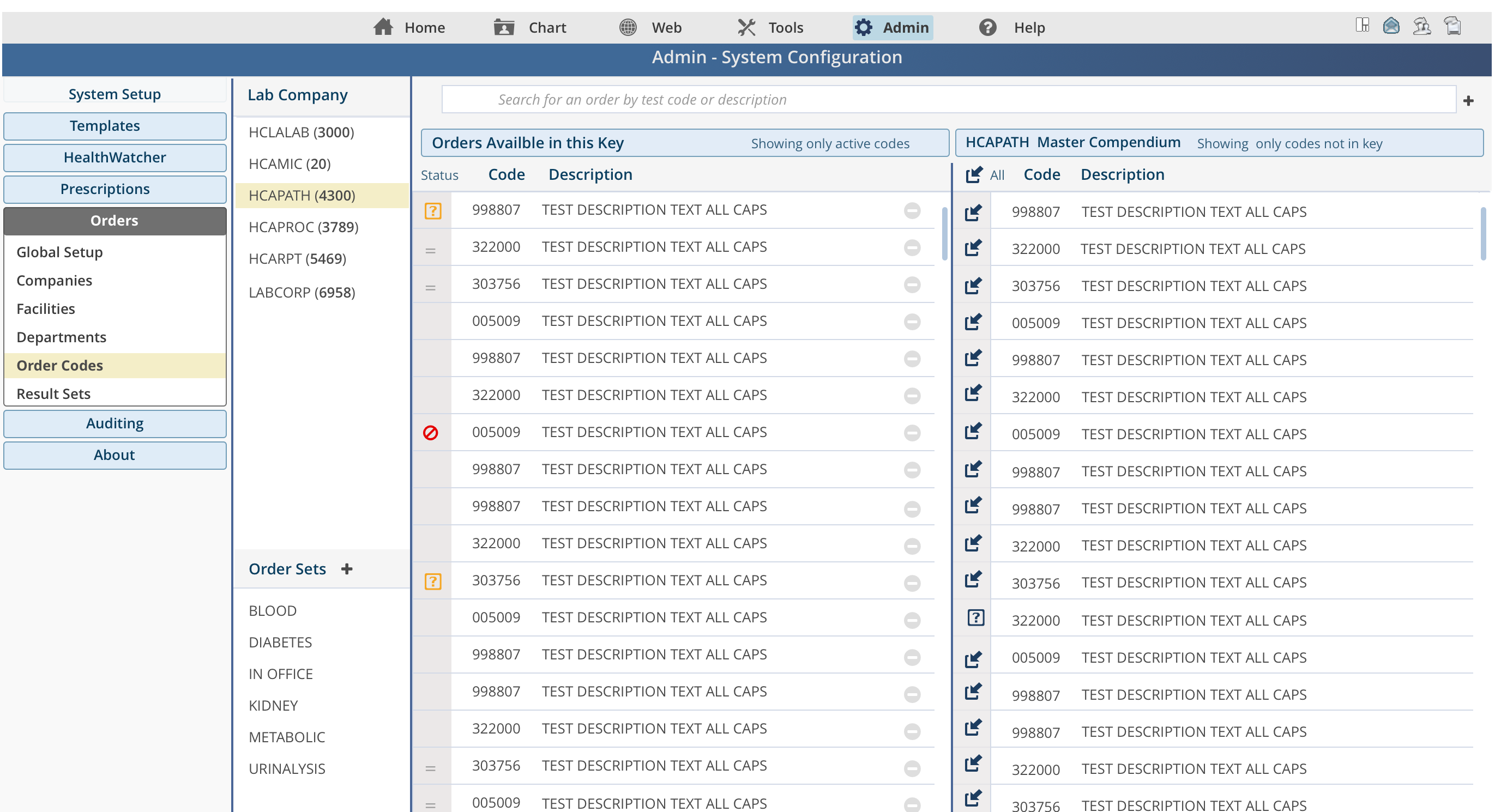Screen dimensions: 1495x812
Task: Click blue question mark icon in Master Compendium
Action: coord(975,619)
